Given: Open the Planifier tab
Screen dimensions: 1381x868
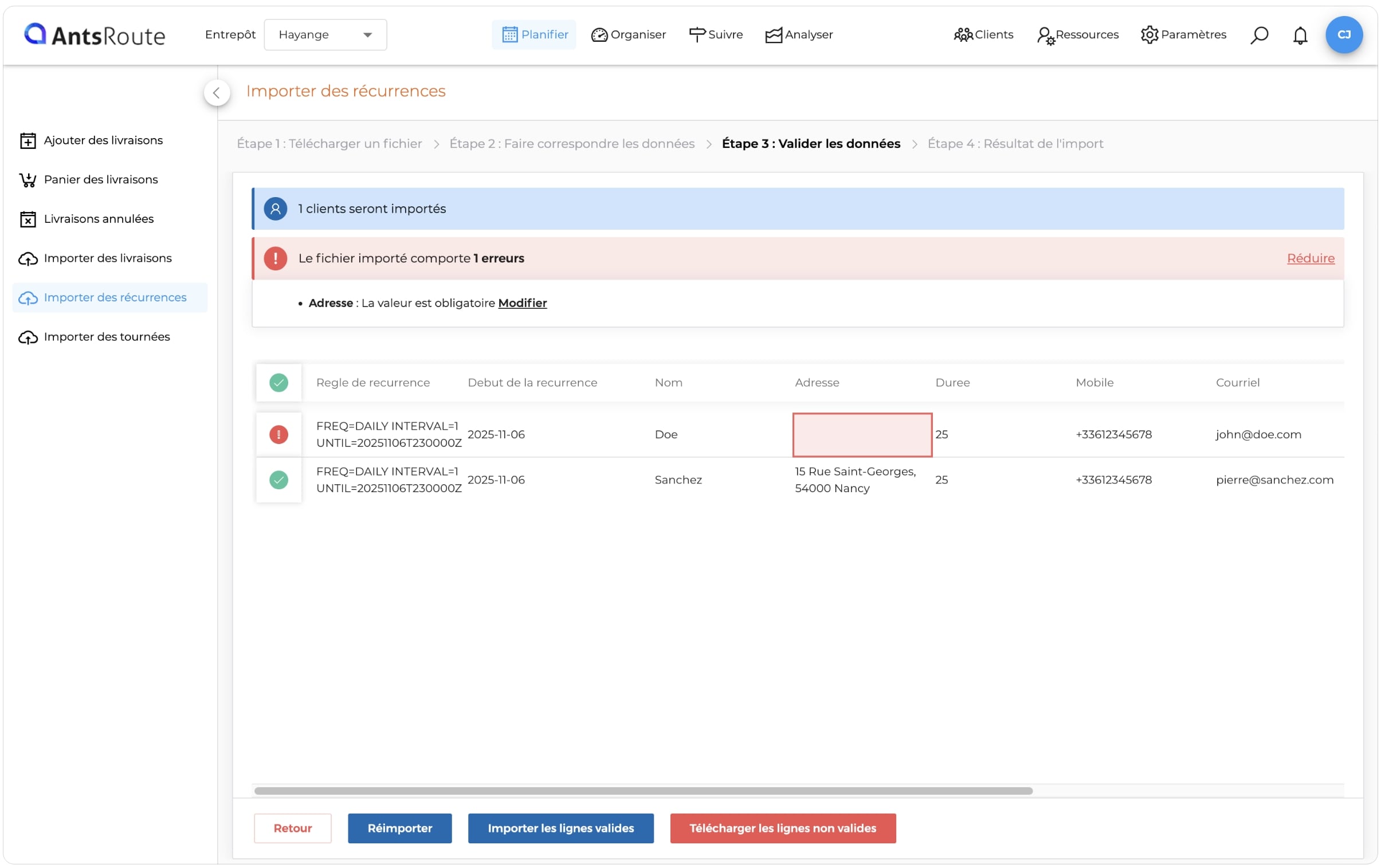Looking at the screenshot, I should (534, 34).
